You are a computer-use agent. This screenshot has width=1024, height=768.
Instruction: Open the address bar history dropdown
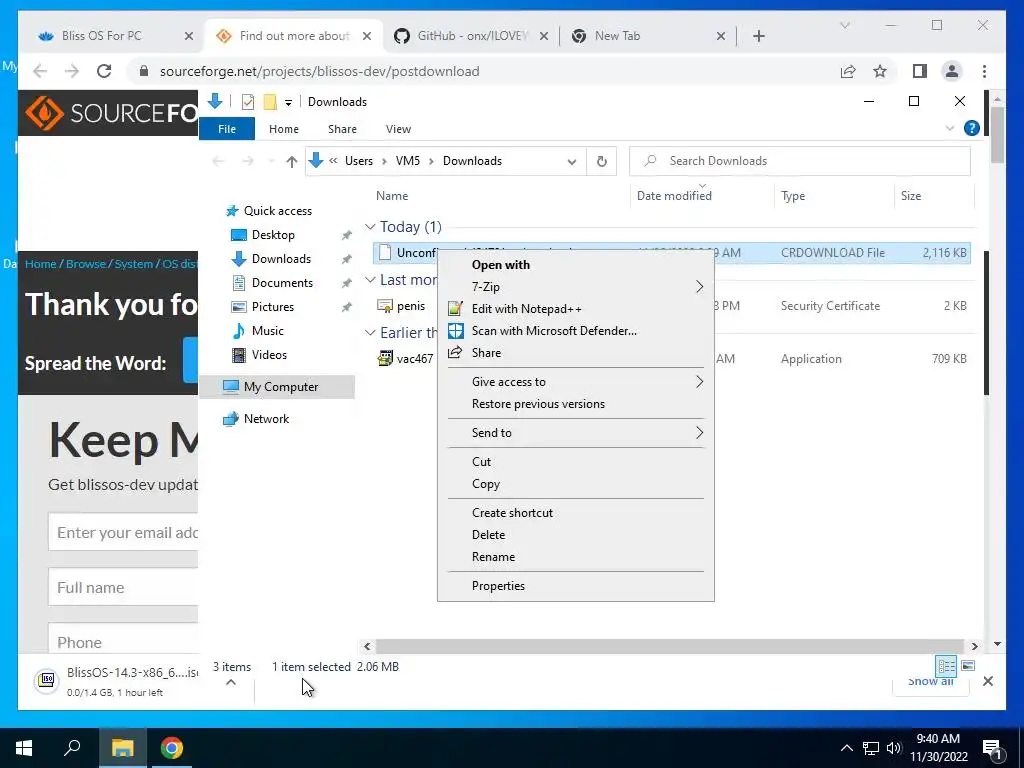[571, 162]
